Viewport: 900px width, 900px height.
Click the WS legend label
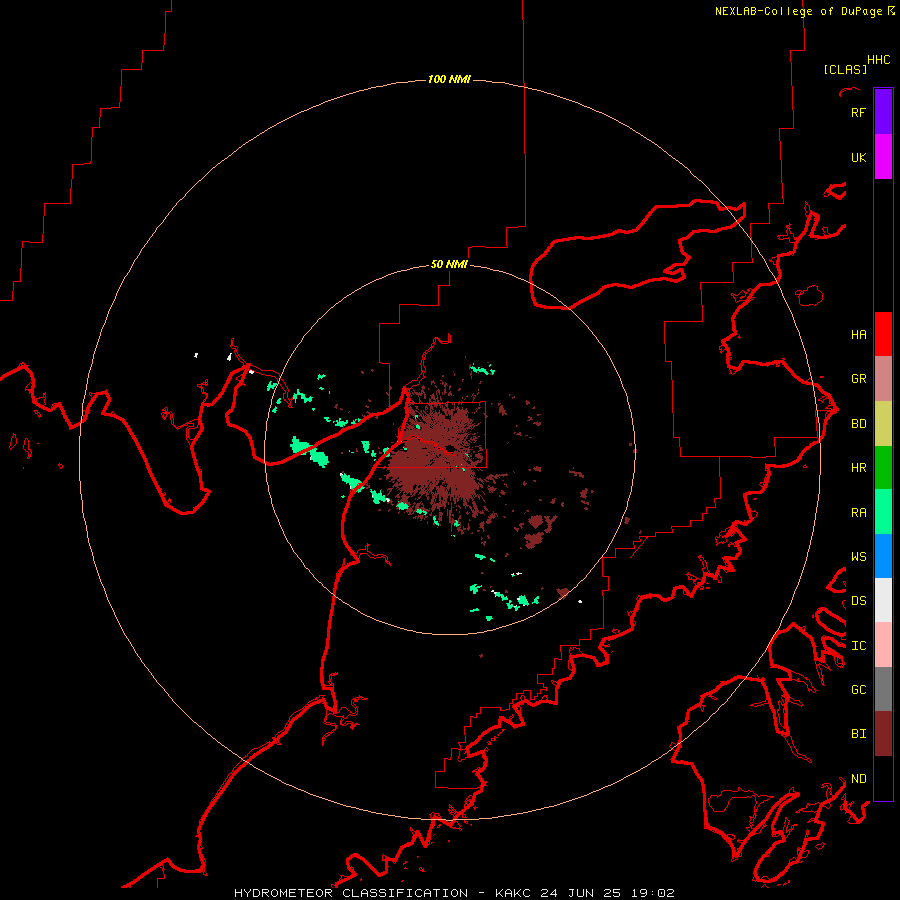(x=858, y=557)
